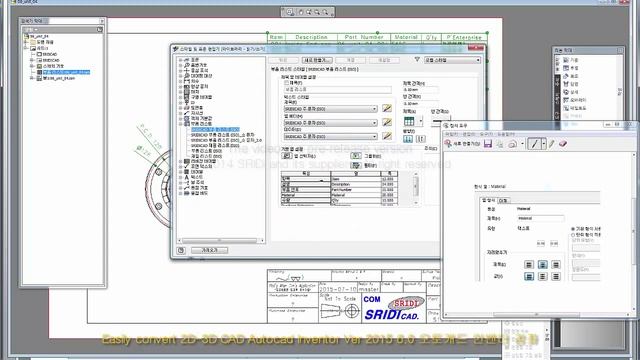The height and width of the screenshot is (360, 640).
Task: Click the title text input field
Action: pyautogui.click(x=337, y=89)
